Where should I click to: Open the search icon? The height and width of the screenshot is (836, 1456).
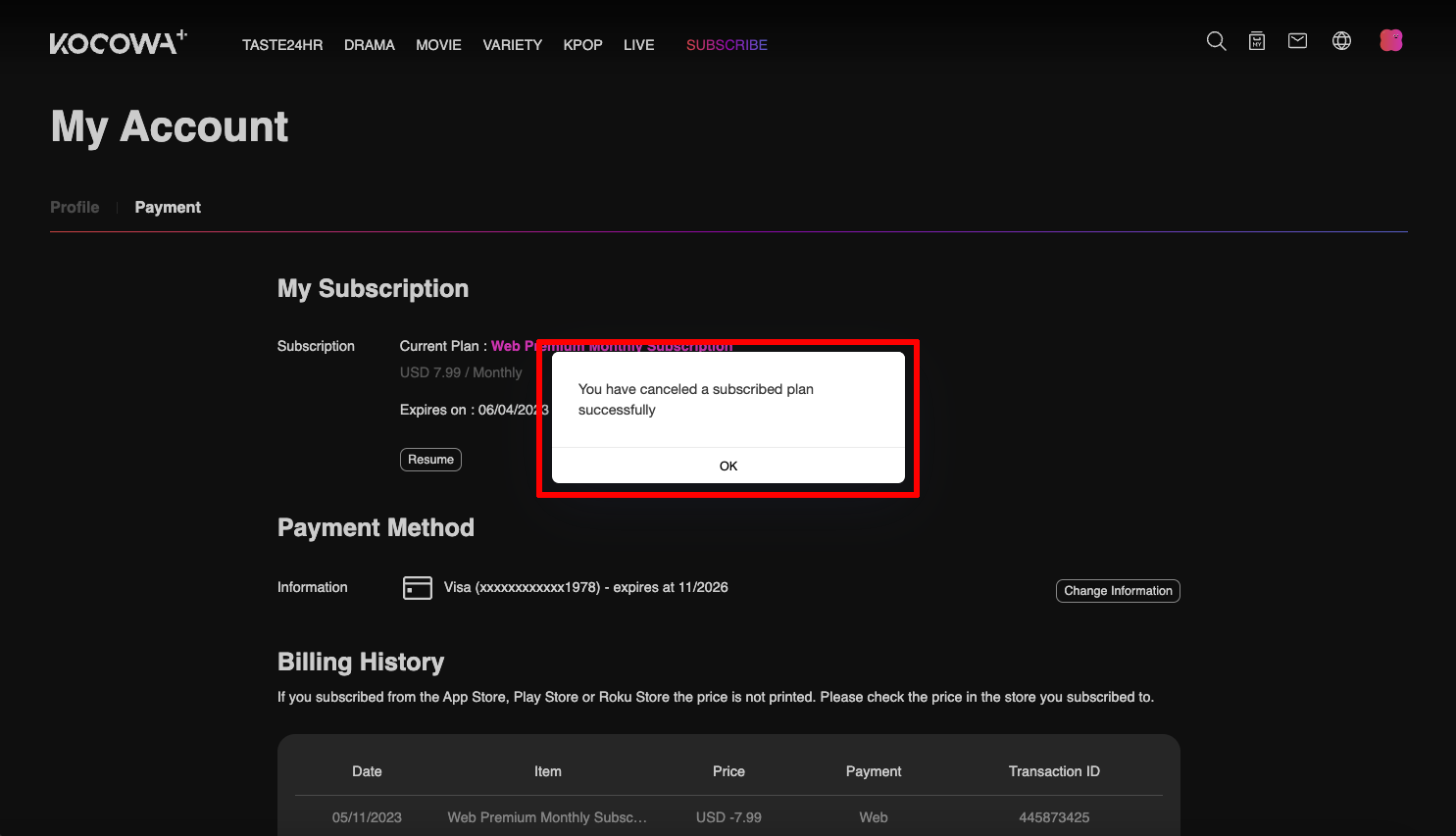tap(1216, 41)
